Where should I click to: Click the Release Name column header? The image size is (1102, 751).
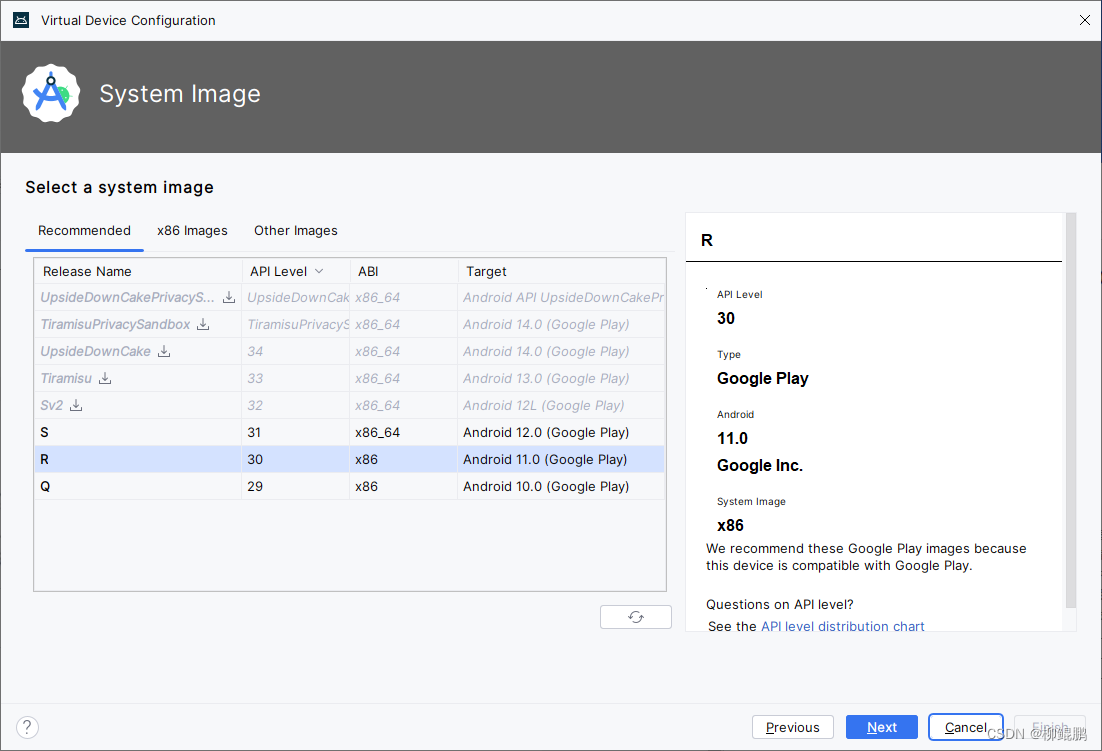click(87, 271)
